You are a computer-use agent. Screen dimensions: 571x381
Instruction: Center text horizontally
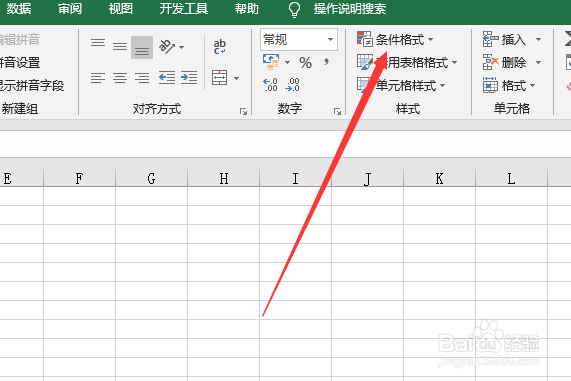(120, 78)
